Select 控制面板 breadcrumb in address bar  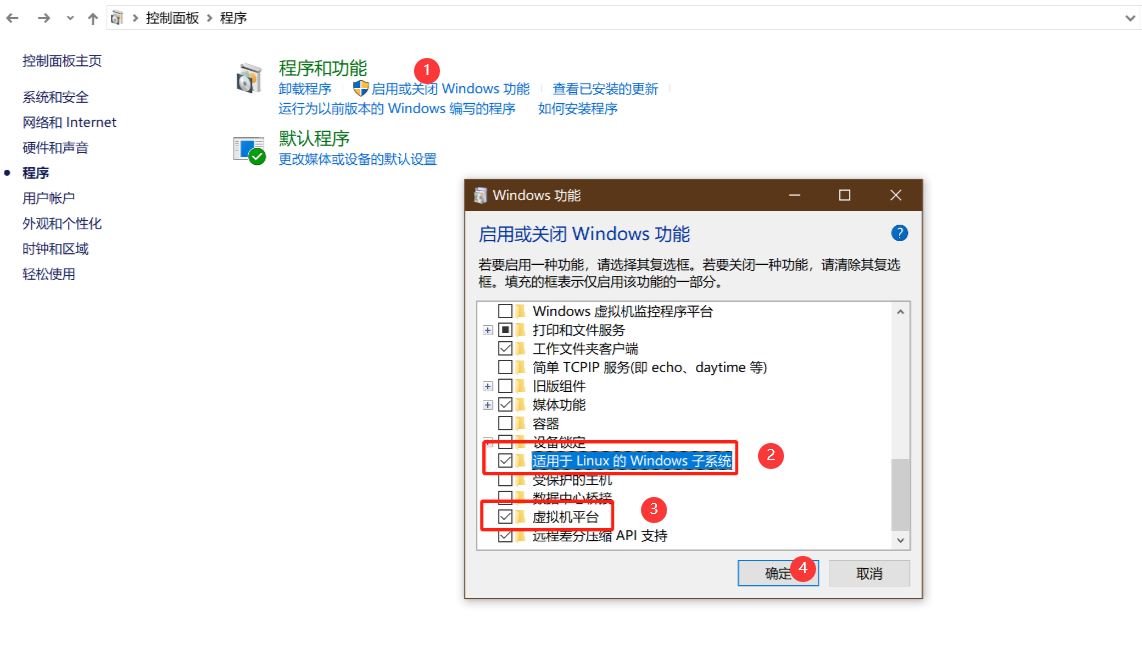pos(172,18)
